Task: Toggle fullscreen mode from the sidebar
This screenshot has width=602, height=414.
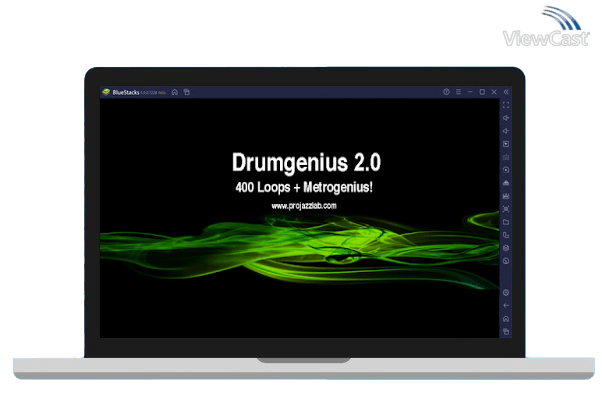Action: [x=506, y=105]
